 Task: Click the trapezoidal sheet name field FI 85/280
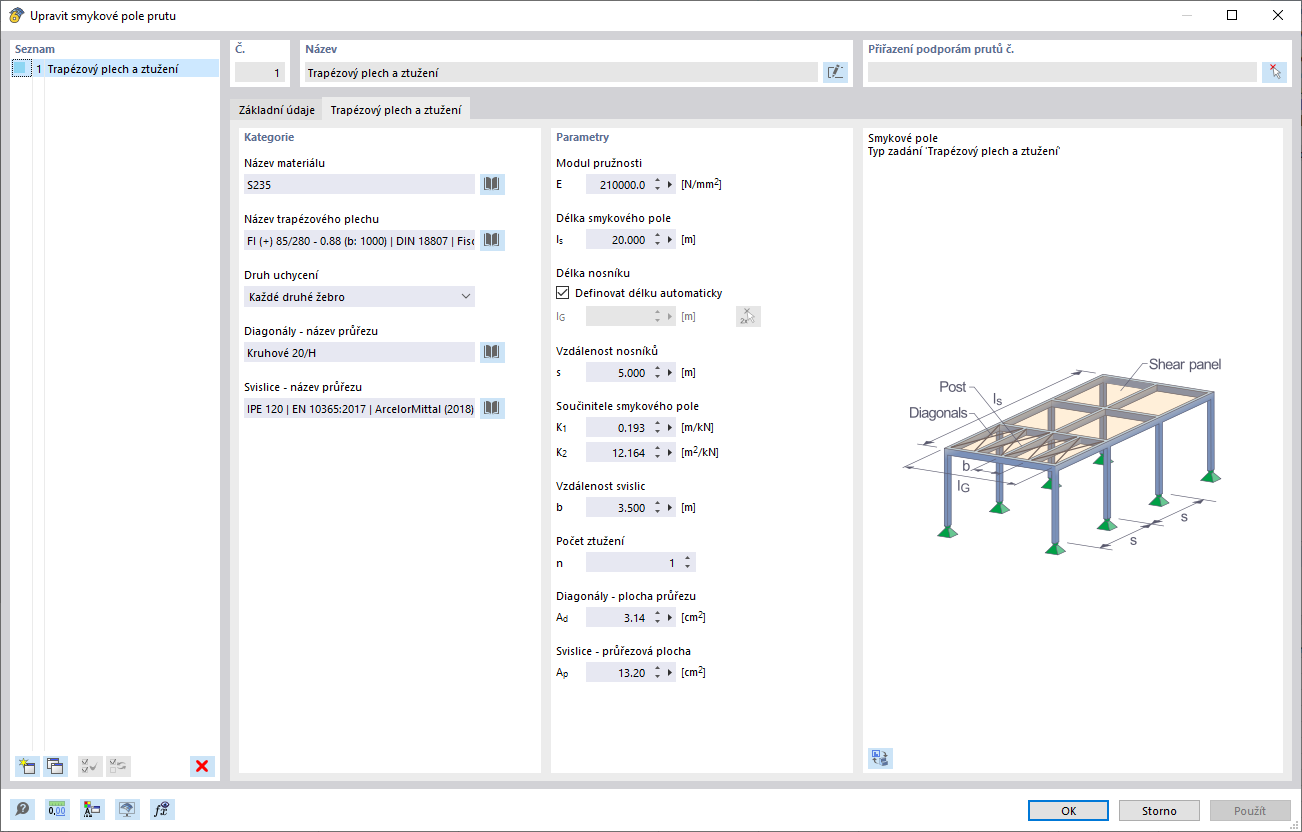359,240
